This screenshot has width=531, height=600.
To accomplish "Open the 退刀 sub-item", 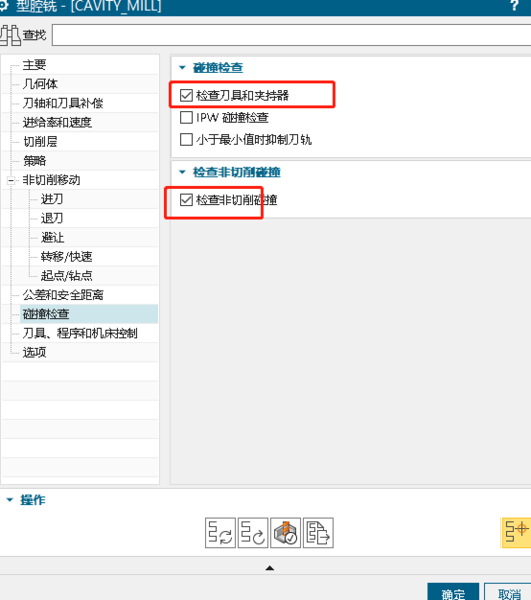I will [x=52, y=218].
